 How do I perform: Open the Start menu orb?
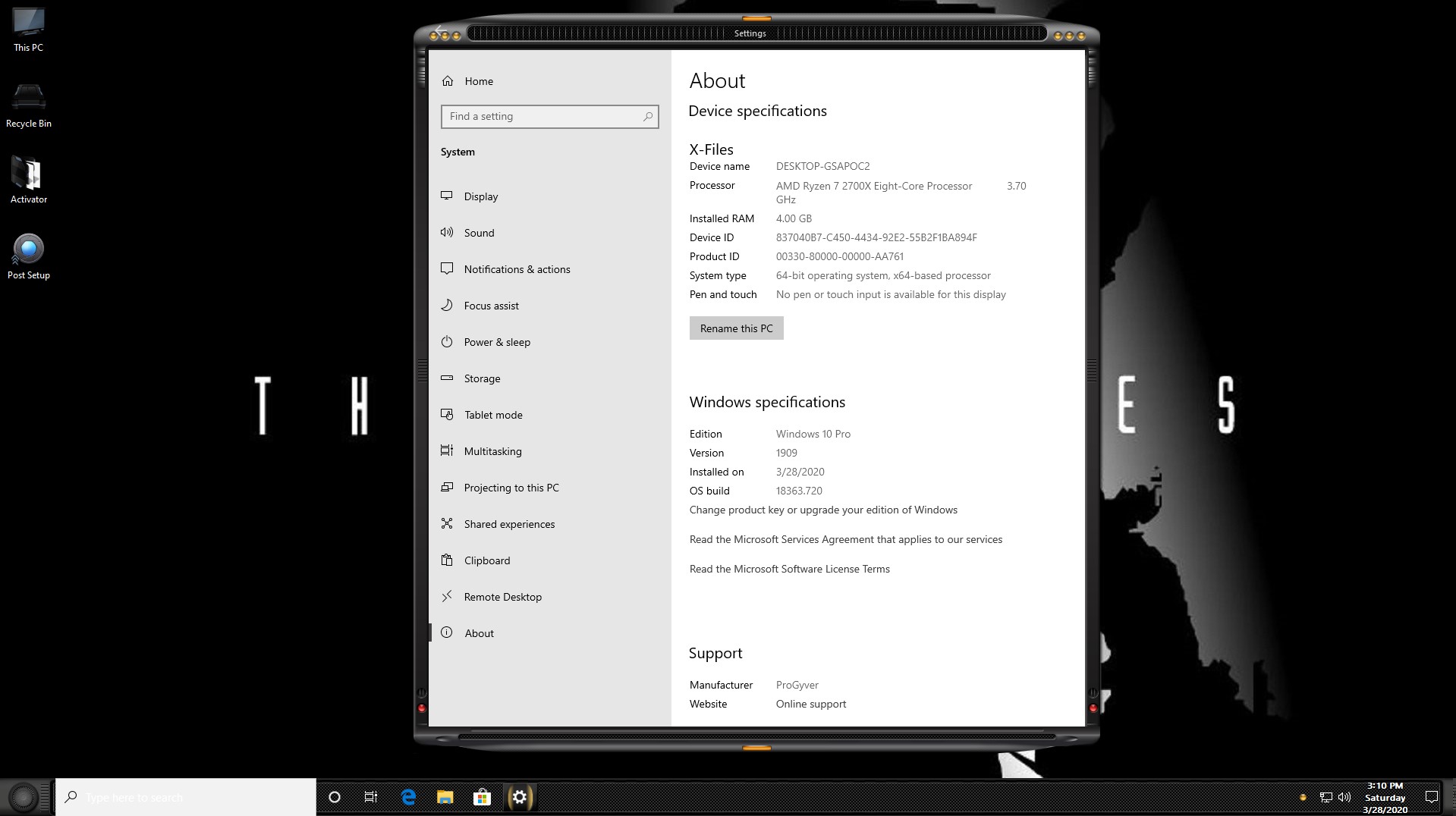[24, 797]
